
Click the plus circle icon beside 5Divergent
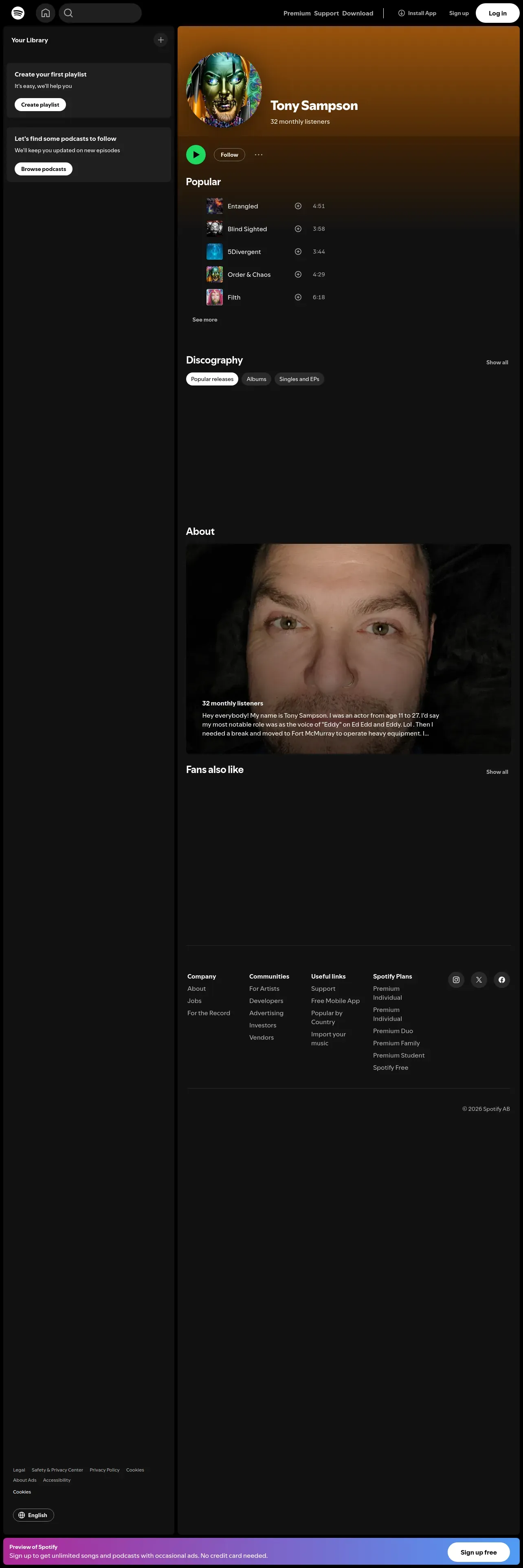pos(298,252)
